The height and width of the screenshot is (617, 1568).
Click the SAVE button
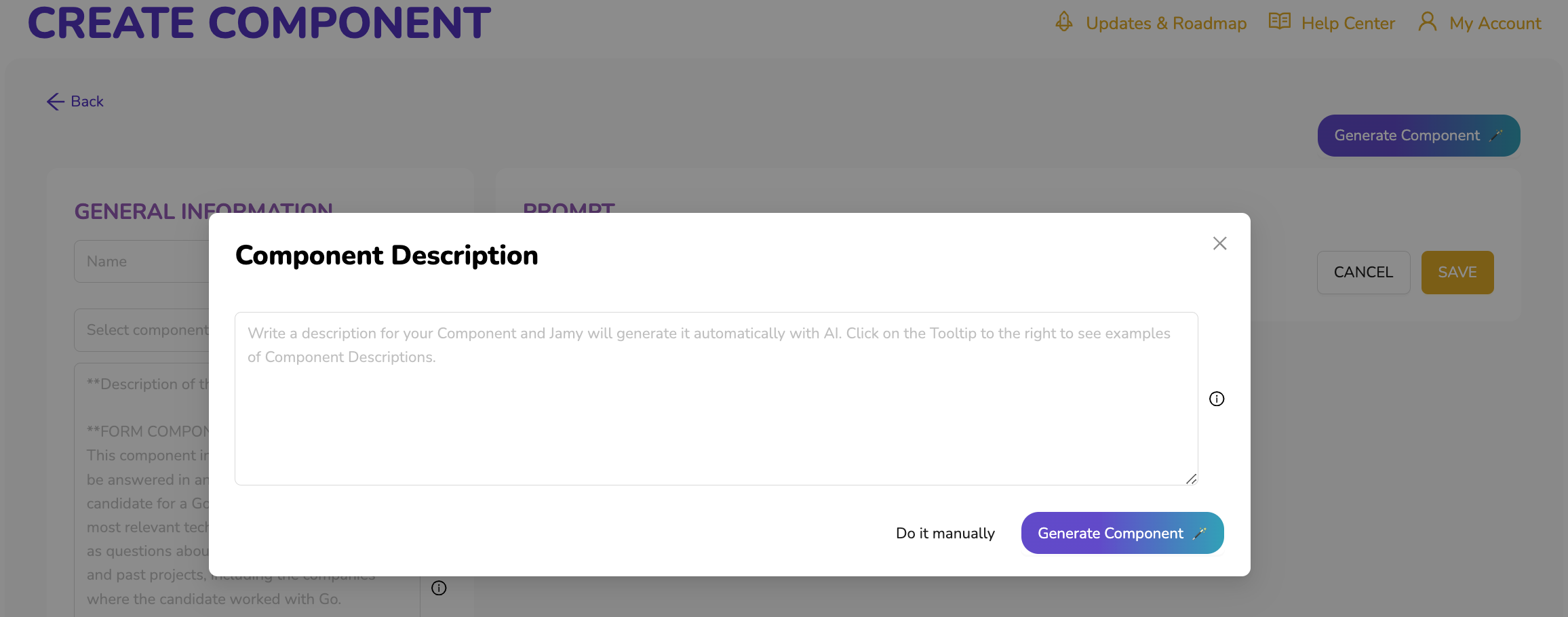pyautogui.click(x=1457, y=273)
